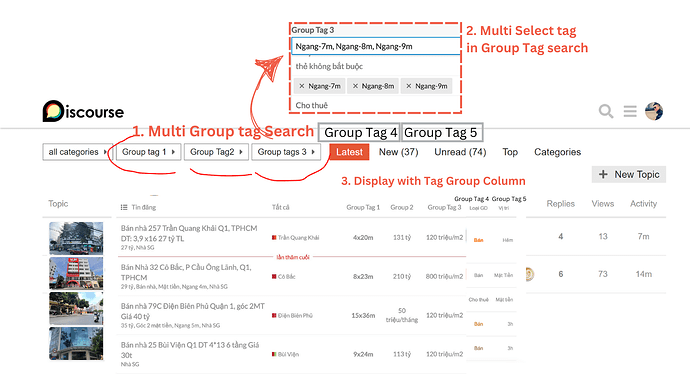This screenshot has width=690, height=388.
Task: Create a New Topic
Action: coord(629,174)
